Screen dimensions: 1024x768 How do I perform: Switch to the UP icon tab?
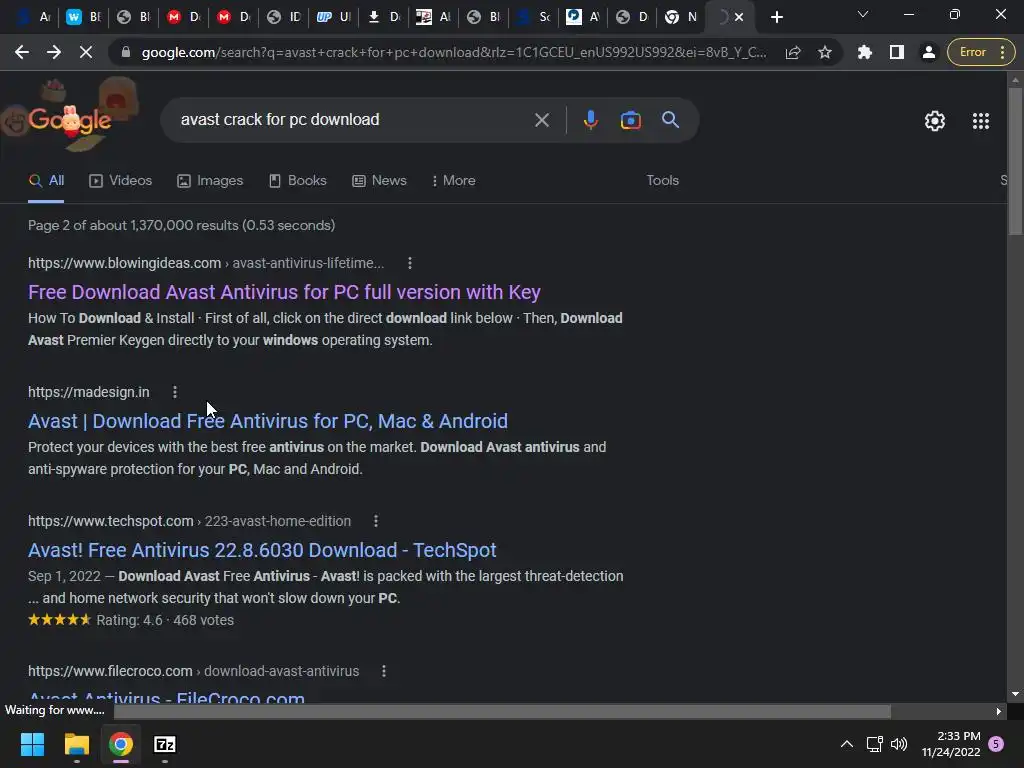334,17
